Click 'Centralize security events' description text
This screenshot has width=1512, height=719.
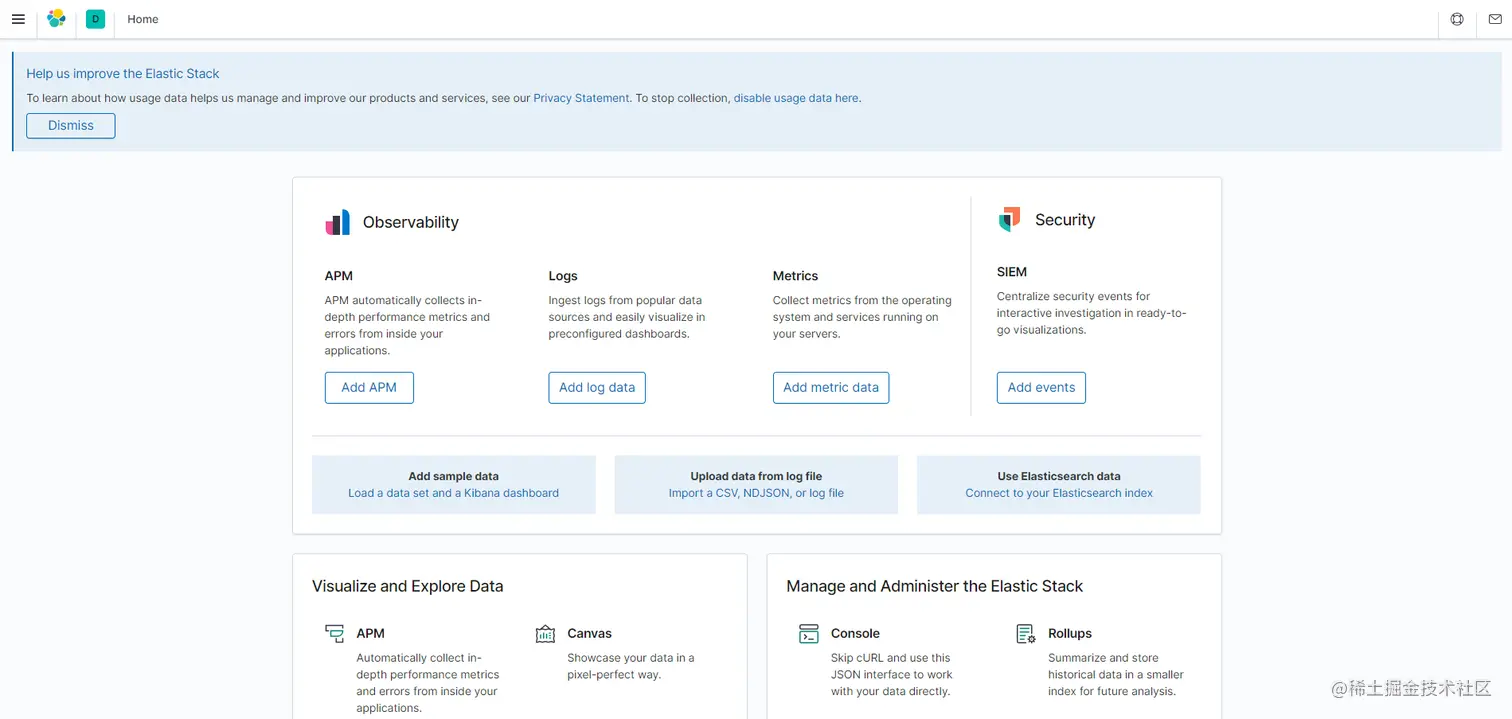(x=1092, y=313)
